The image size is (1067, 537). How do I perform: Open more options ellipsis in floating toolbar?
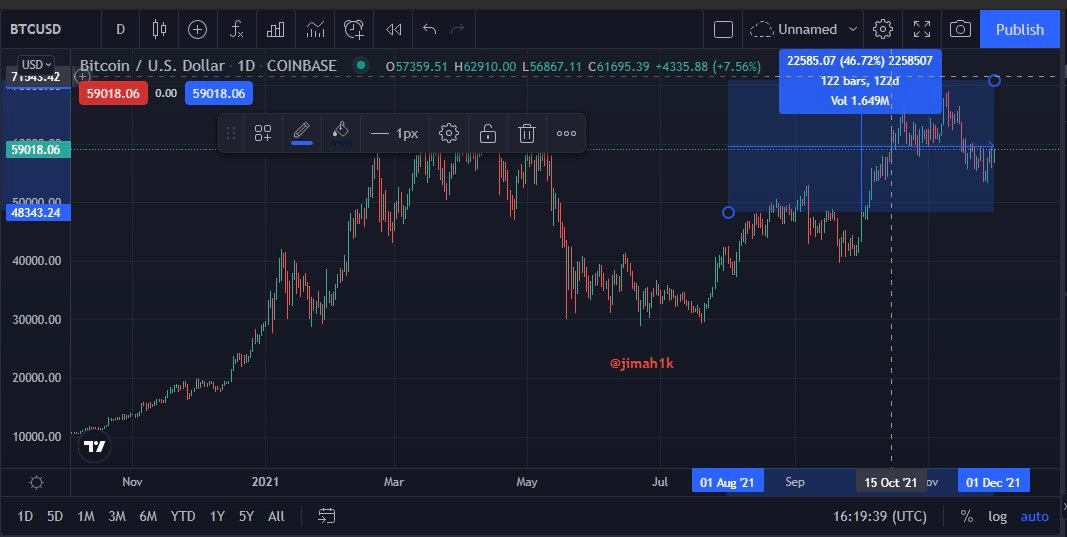tap(566, 133)
